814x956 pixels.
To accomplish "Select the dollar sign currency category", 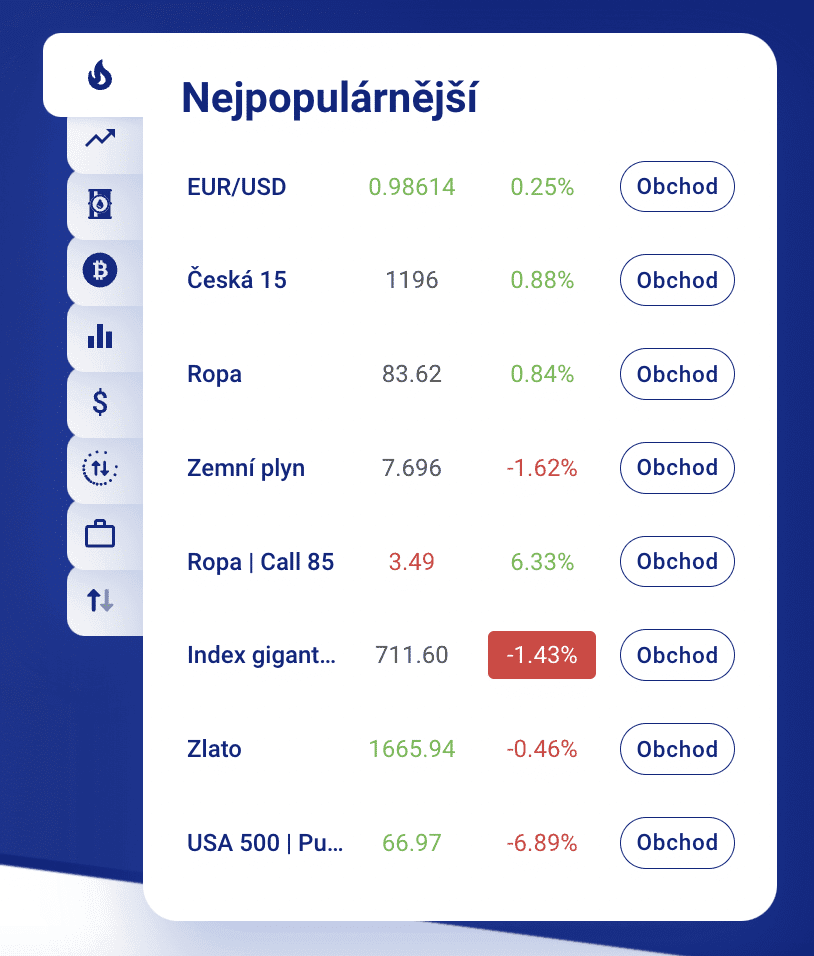I will [100, 402].
